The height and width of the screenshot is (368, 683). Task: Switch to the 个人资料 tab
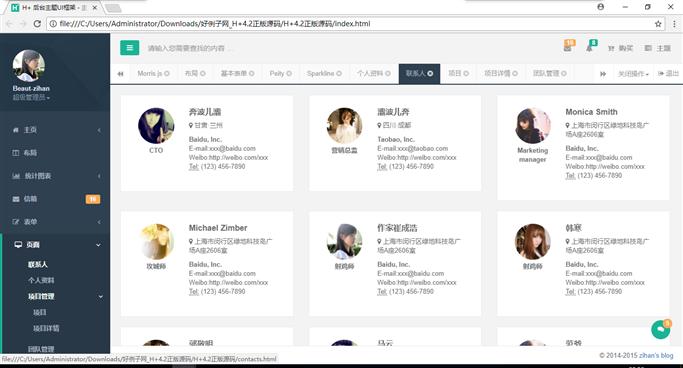point(370,74)
